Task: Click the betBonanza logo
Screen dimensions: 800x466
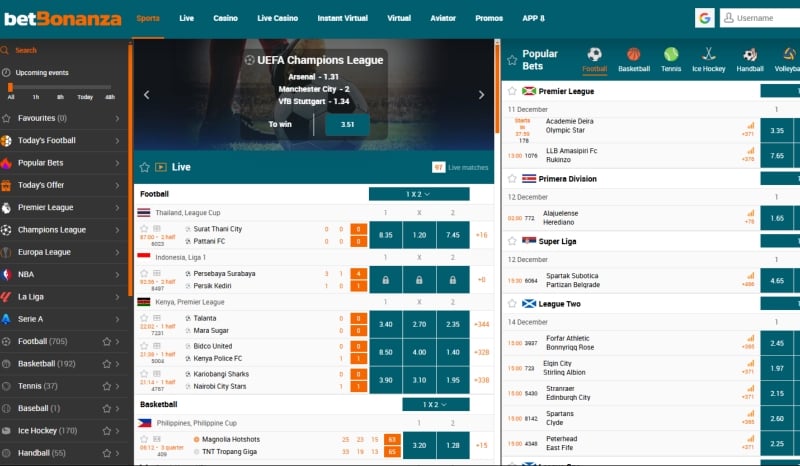Action: coord(63,19)
